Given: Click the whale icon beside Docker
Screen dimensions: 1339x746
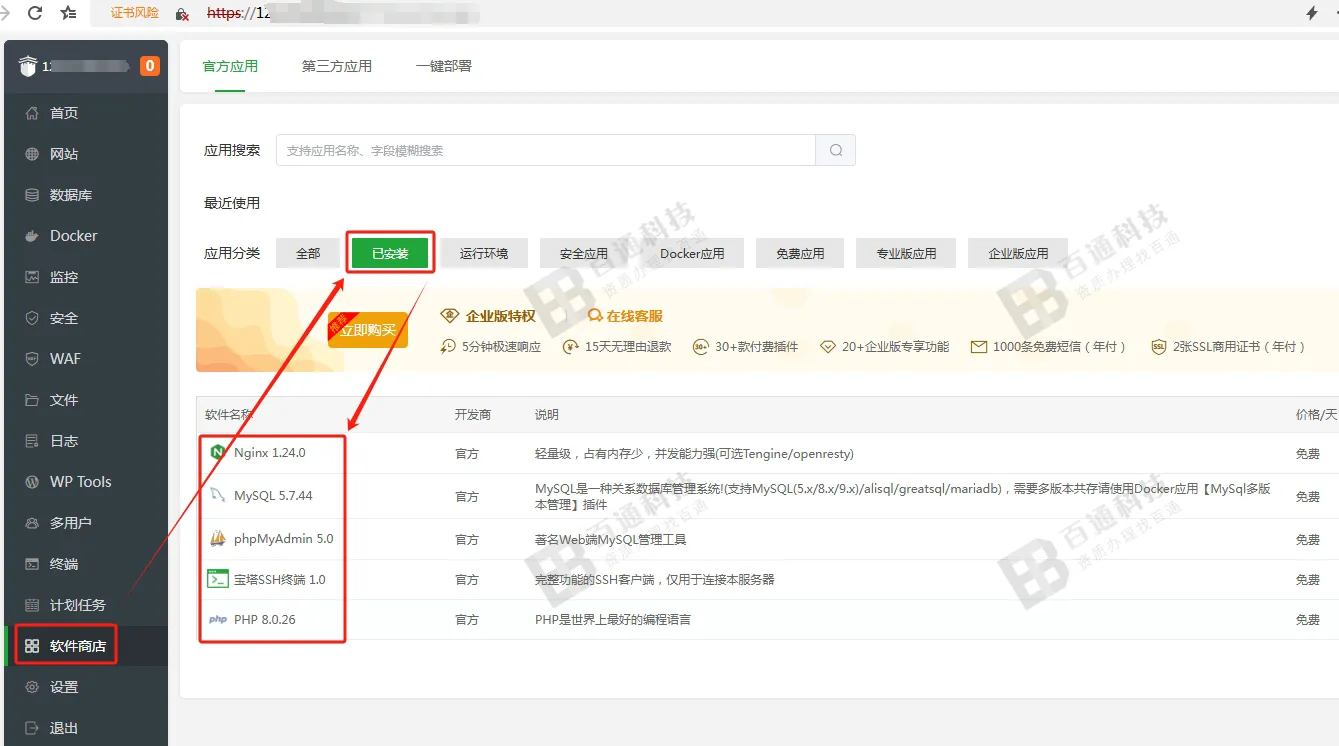Looking at the screenshot, I should [x=32, y=236].
